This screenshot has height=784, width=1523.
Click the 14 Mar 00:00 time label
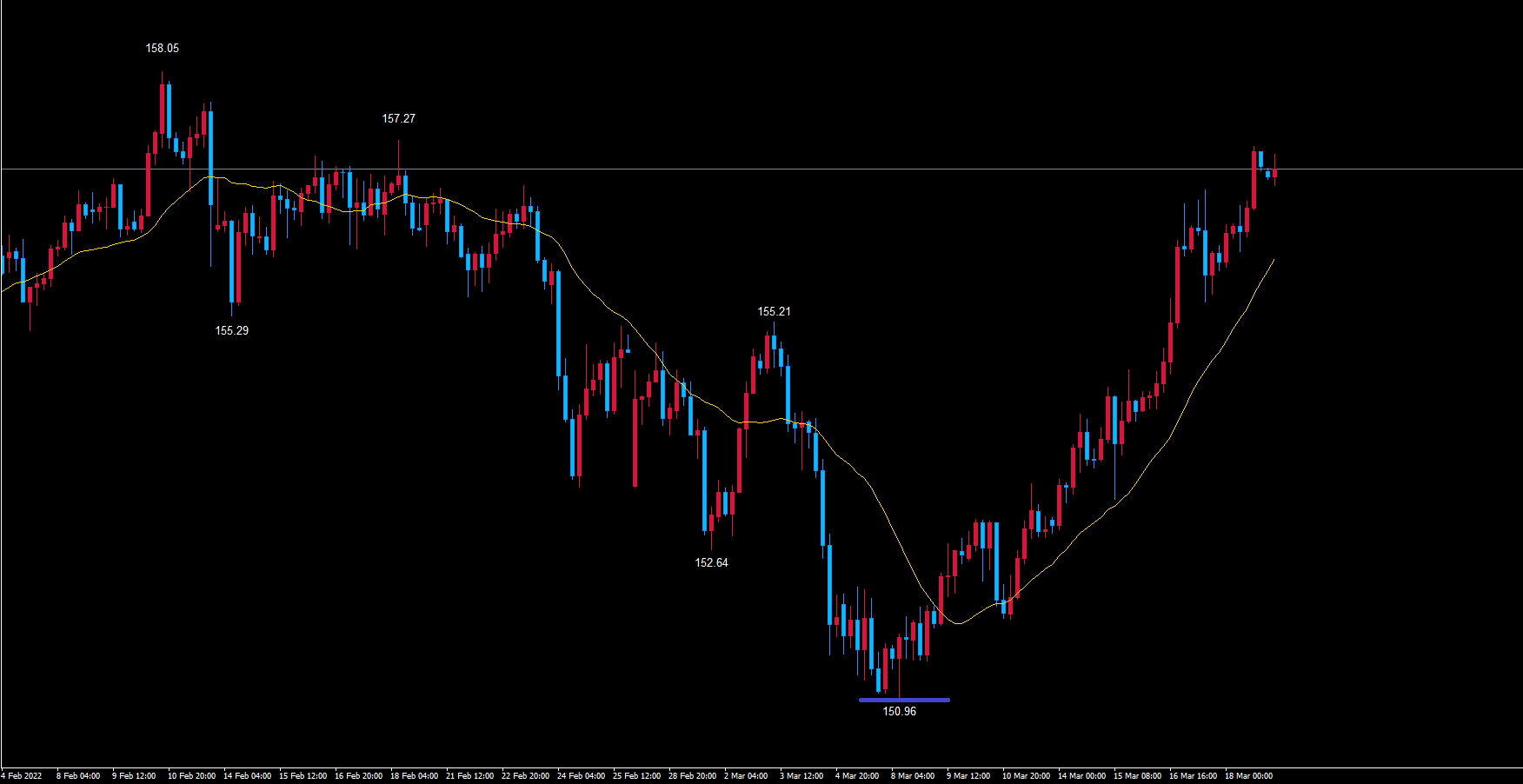pyautogui.click(x=1081, y=776)
